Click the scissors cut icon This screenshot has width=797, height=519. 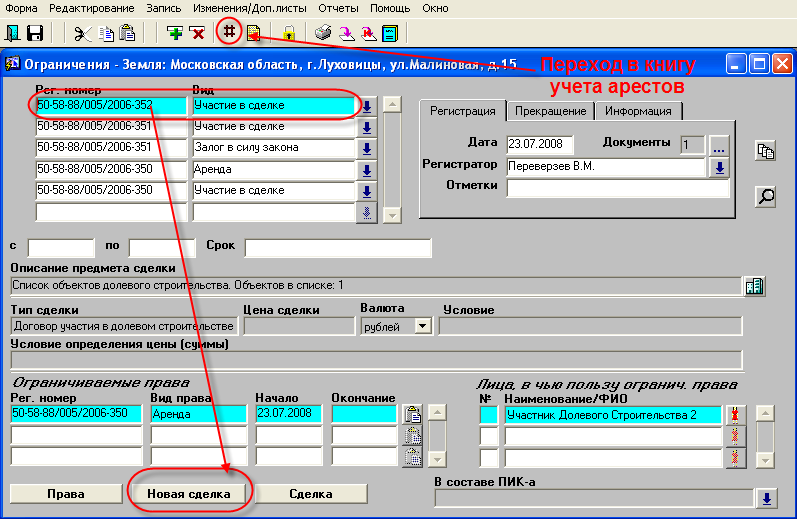82,34
